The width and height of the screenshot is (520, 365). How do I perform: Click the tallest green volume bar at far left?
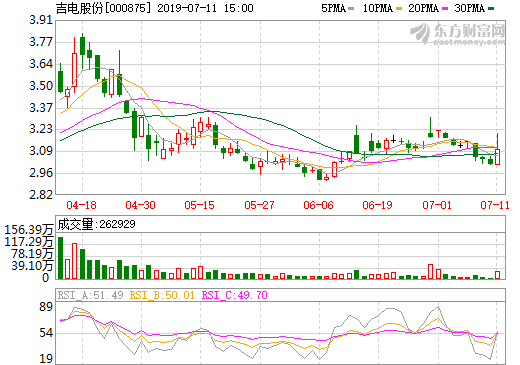coord(60,258)
